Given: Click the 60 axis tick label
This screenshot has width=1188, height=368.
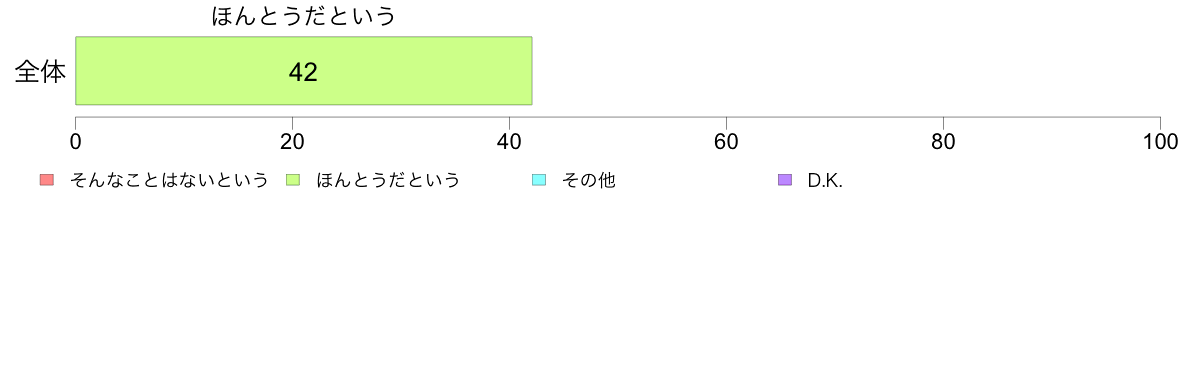Looking at the screenshot, I should (x=727, y=141).
